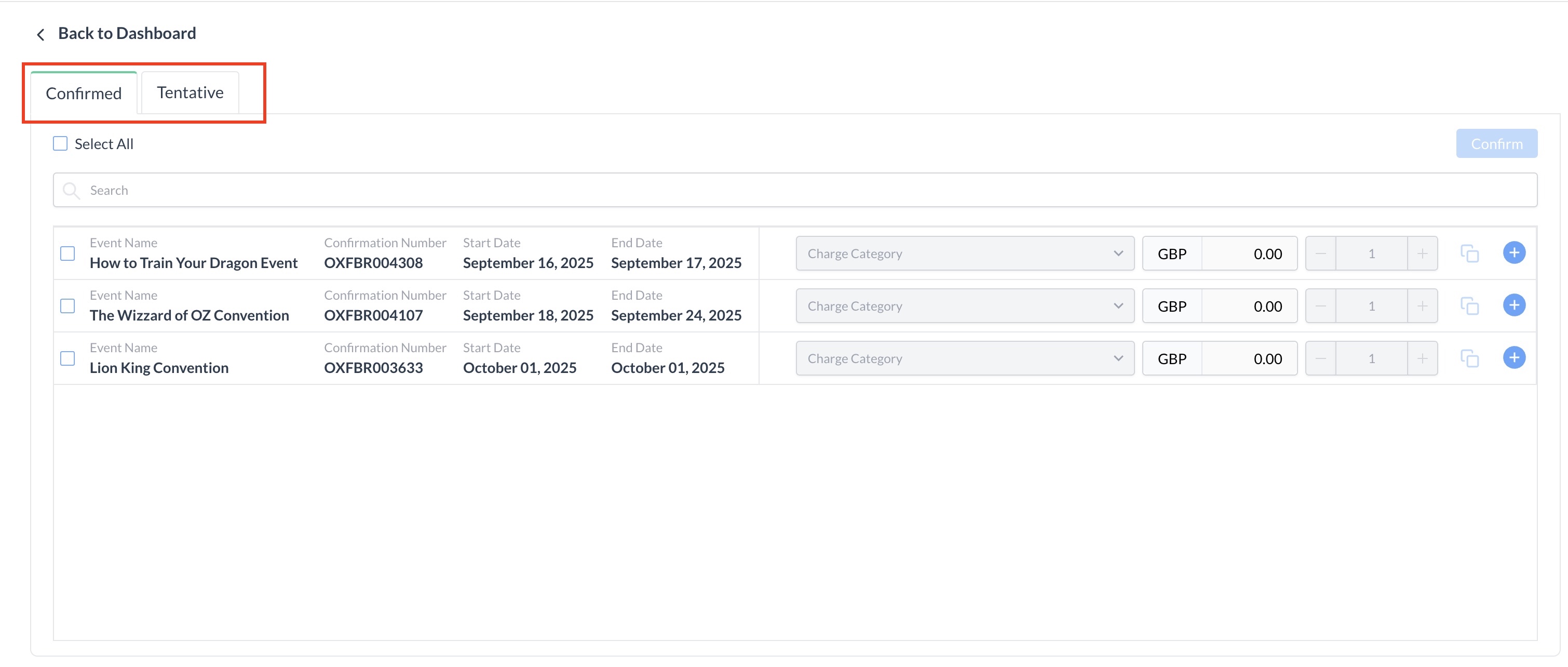The height and width of the screenshot is (667, 1568).
Task: Open Charge Category dropdown for Lion King Convention
Action: pyautogui.click(x=964, y=358)
